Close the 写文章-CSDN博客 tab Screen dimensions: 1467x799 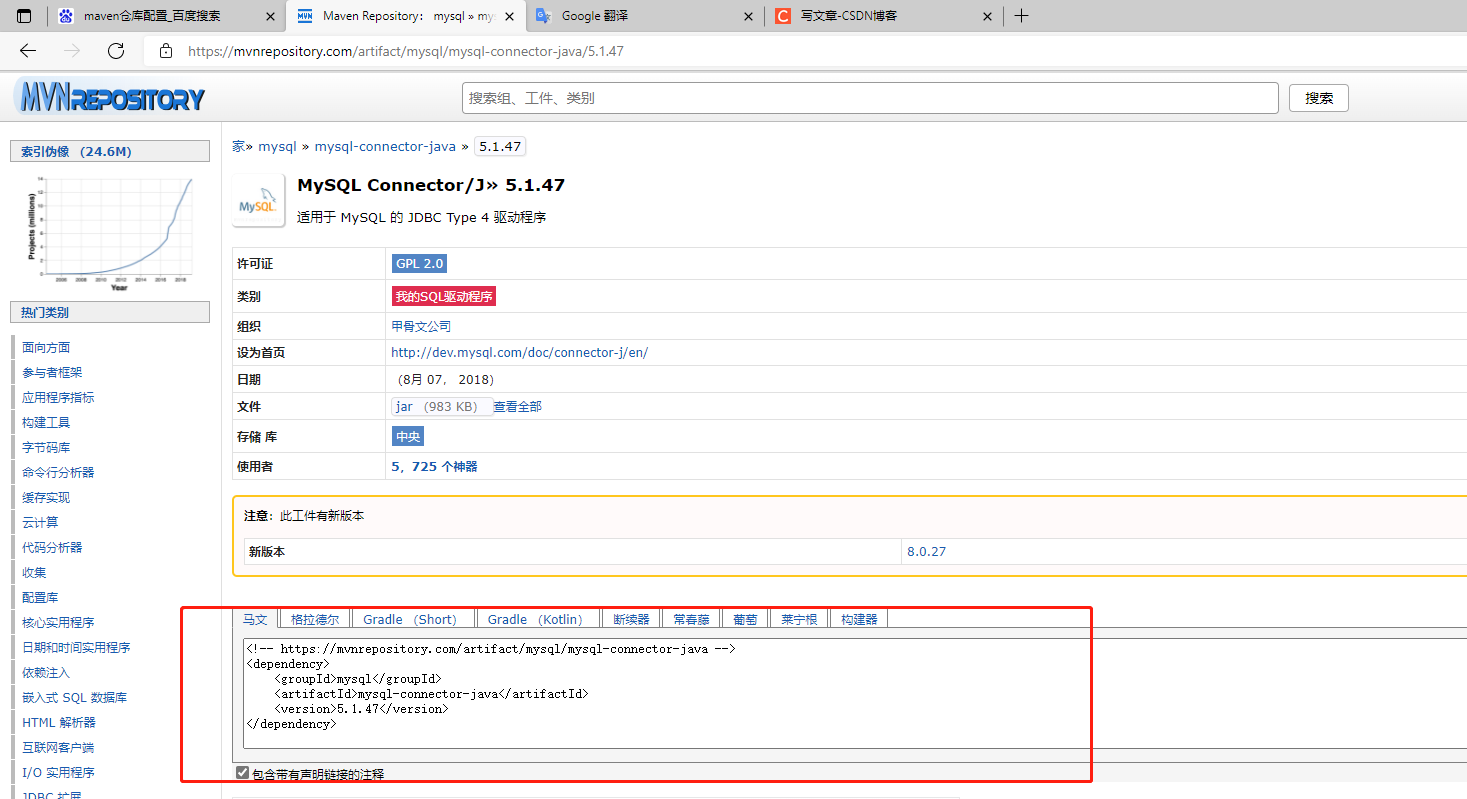pyautogui.click(x=988, y=16)
